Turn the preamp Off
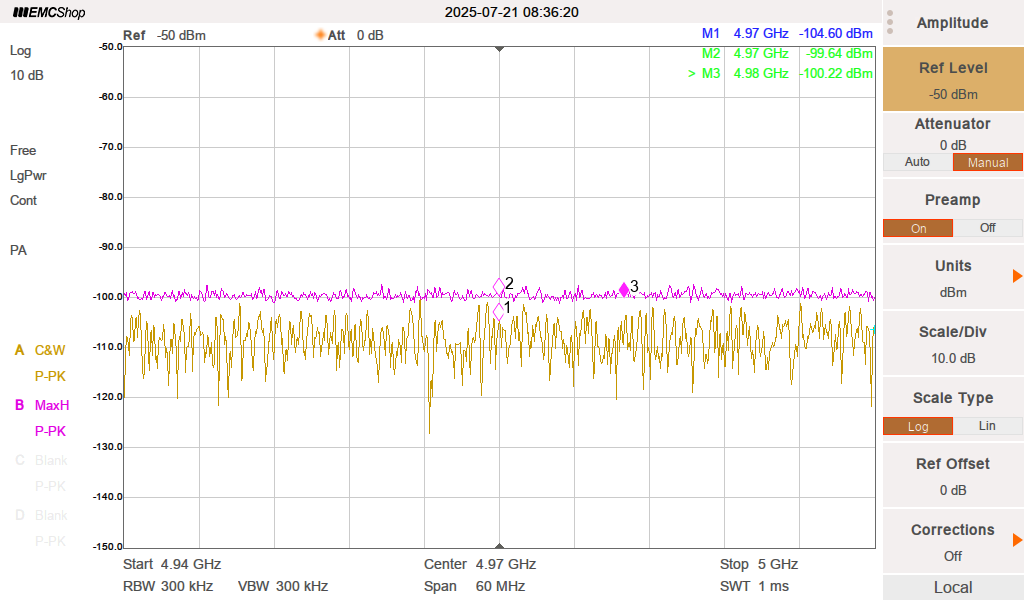This screenshot has height=600, width=1024. click(x=988, y=228)
